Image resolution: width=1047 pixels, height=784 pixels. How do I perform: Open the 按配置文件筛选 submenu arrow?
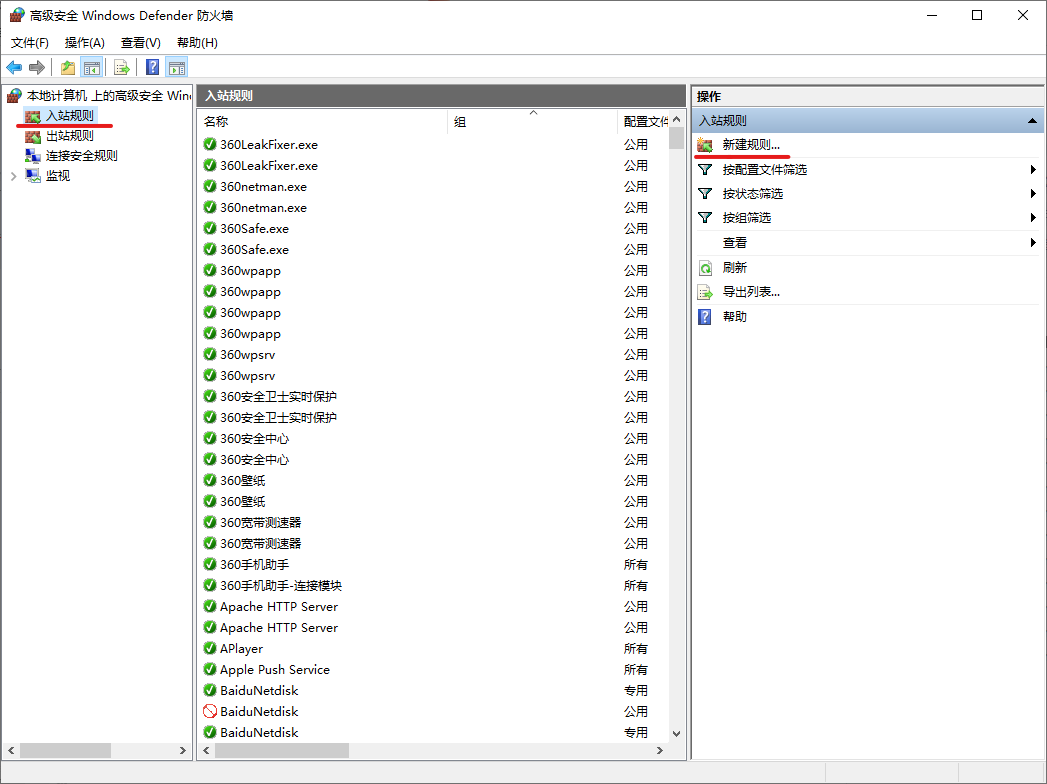(x=1033, y=170)
